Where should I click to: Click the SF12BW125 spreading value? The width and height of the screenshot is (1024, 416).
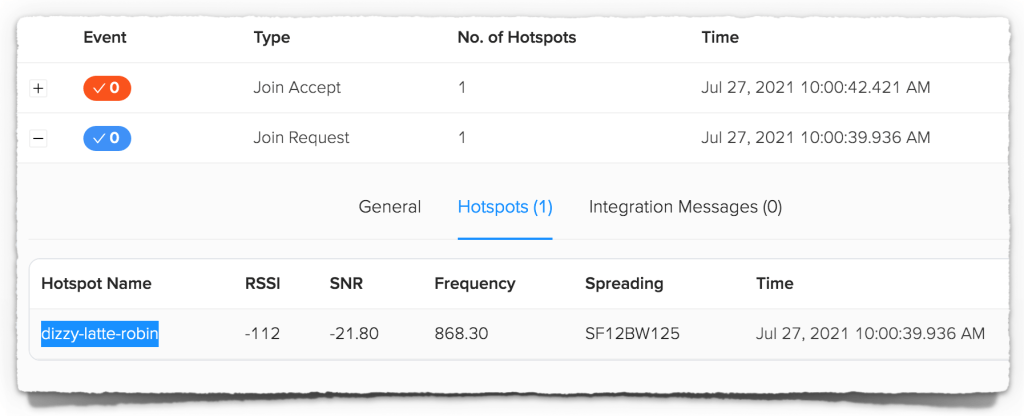pyautogui.click(x=632, y=333)
